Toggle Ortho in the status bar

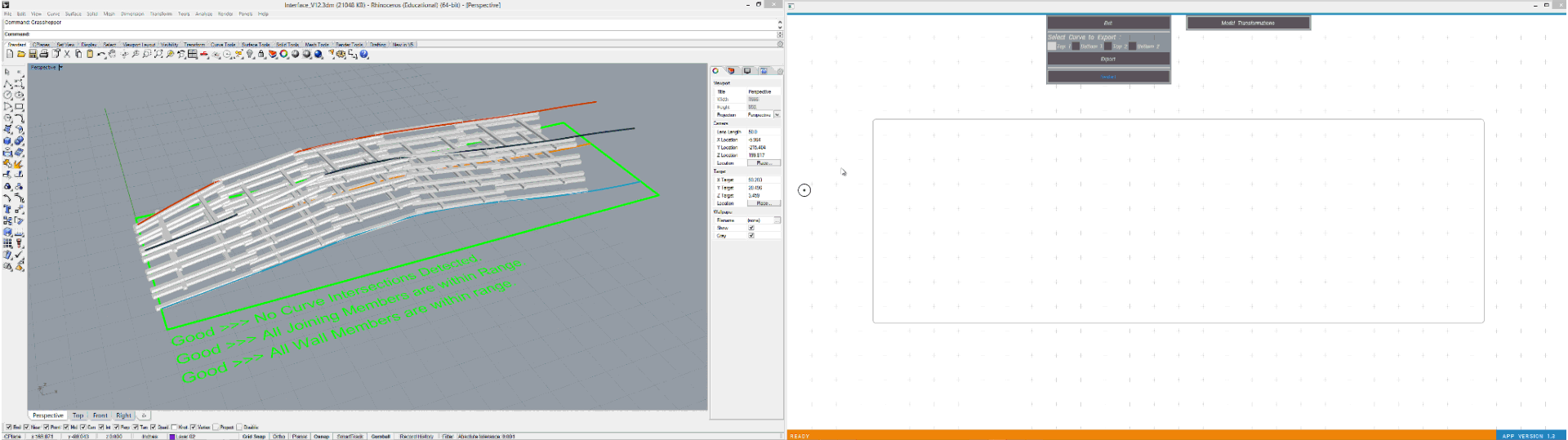(278, 436)
